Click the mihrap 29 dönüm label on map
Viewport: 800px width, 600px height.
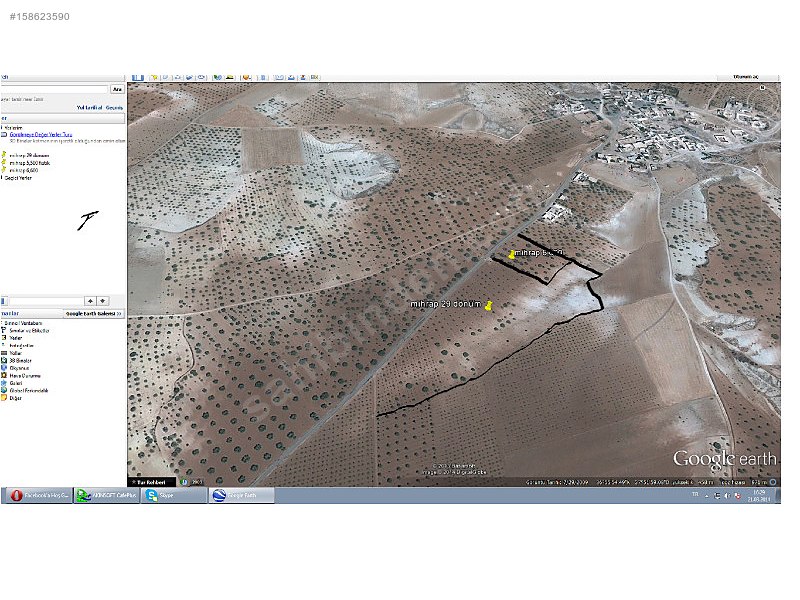point(445,304)
